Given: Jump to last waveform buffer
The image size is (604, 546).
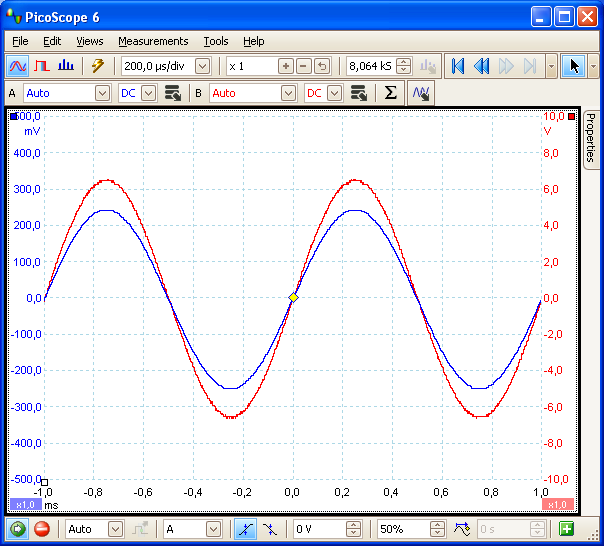Looking at the screenshot, I should 530,66.
